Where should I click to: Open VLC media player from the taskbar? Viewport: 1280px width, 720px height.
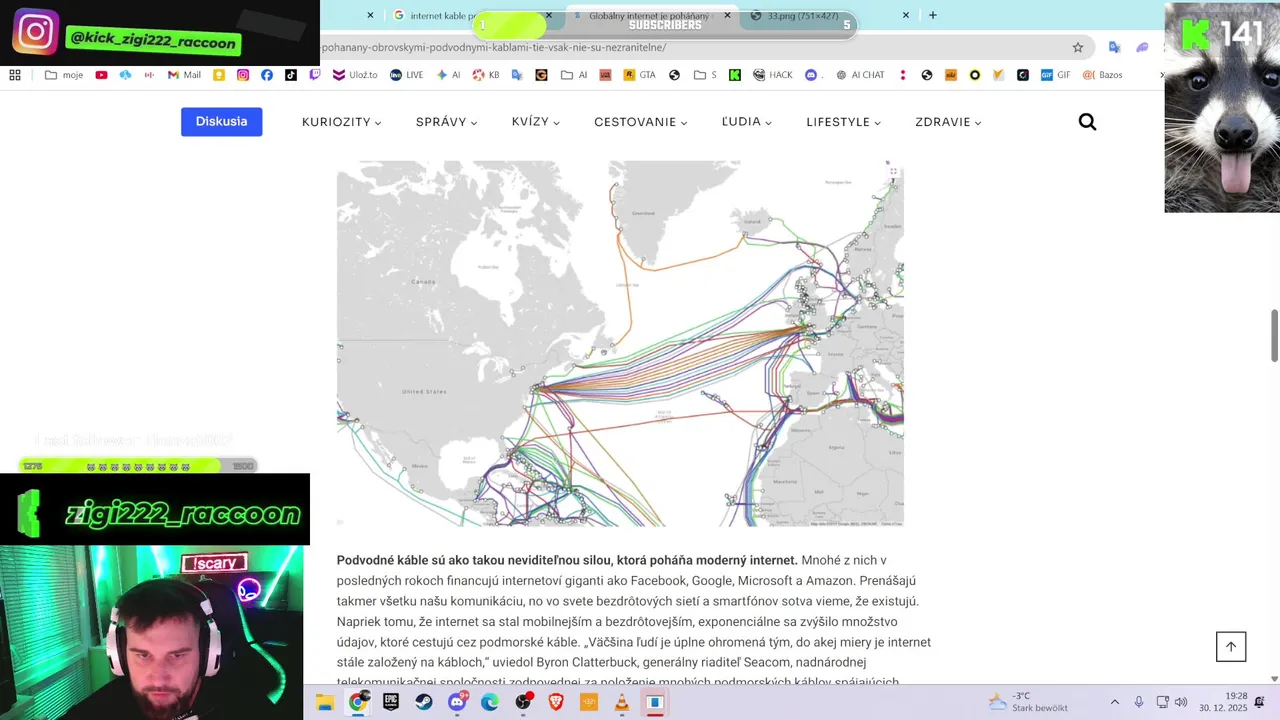coord(622,702)
